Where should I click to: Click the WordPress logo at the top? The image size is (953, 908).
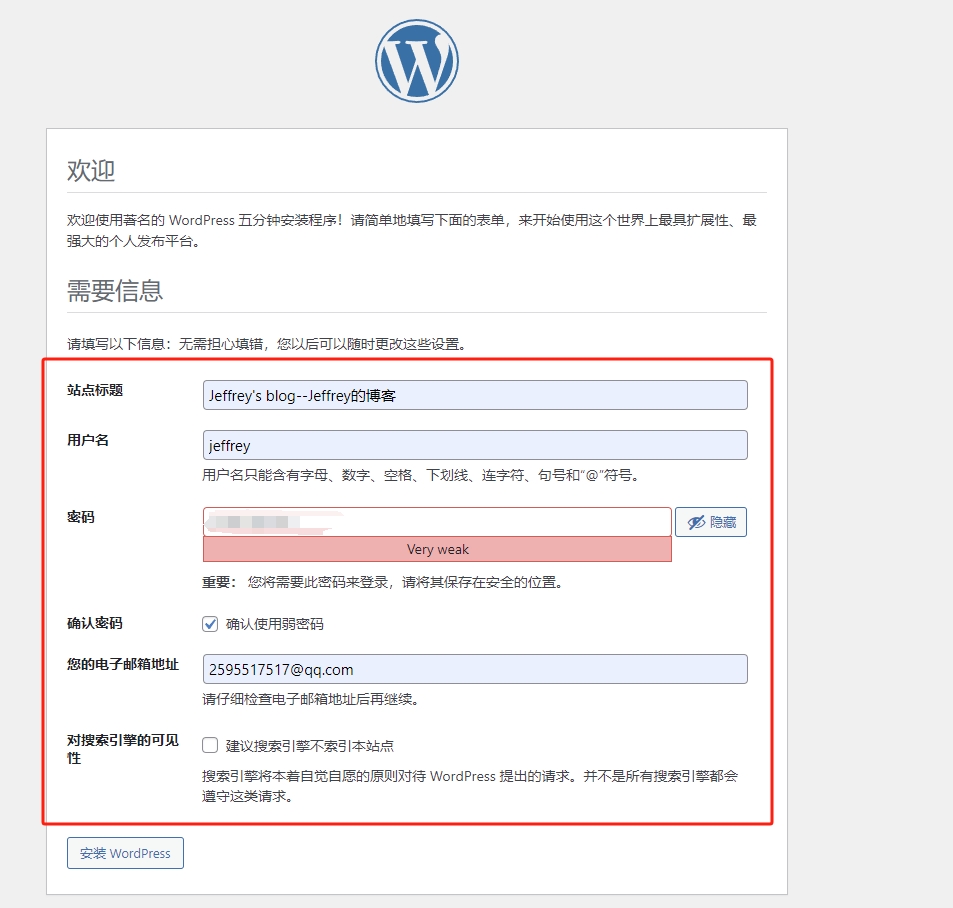click(417, 61)
